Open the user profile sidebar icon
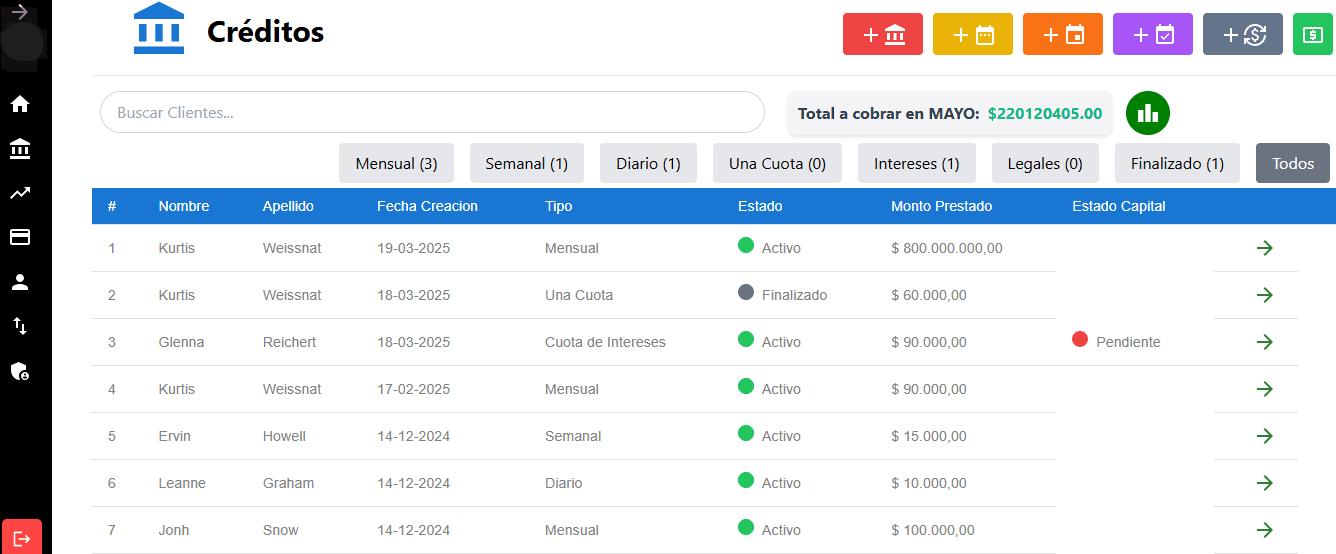Screen dimensions: 1336x554 pyautogui.click(x=20, y=282)
